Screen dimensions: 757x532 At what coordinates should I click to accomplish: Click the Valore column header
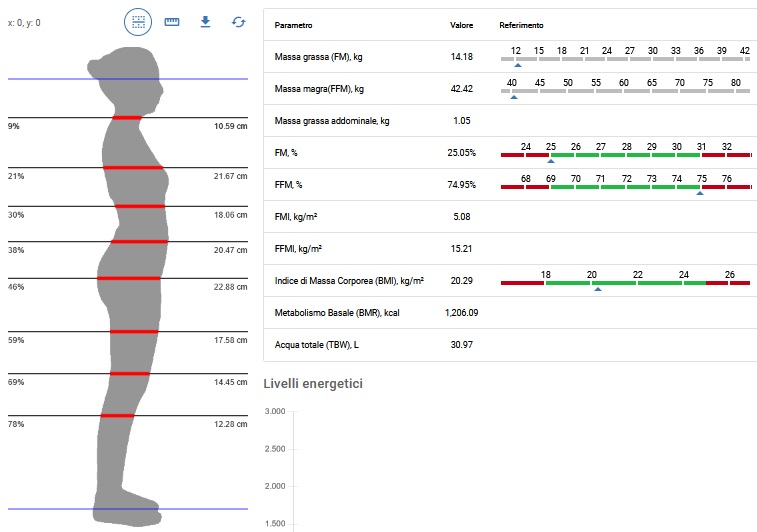coord(461,24)
